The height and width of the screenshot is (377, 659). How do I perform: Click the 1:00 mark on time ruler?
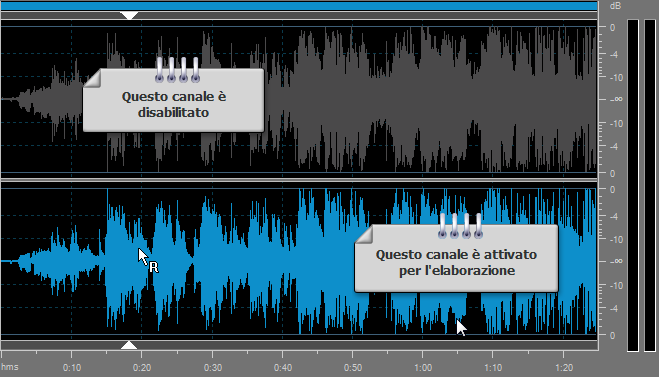423,368
